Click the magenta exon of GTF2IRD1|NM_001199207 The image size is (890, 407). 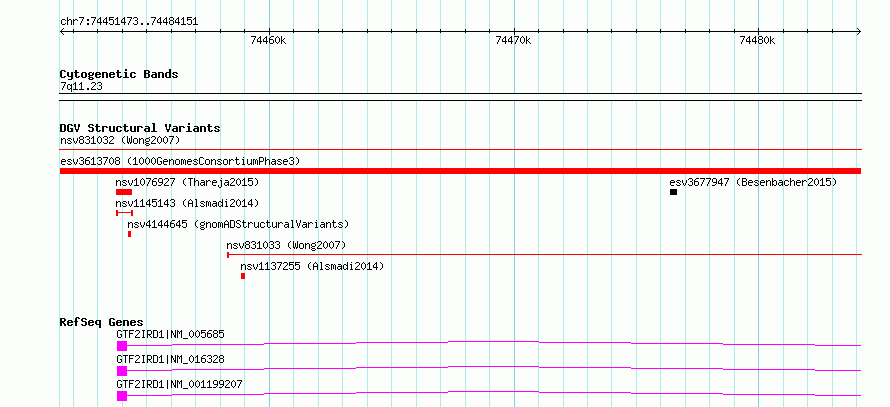click(122, 396)
